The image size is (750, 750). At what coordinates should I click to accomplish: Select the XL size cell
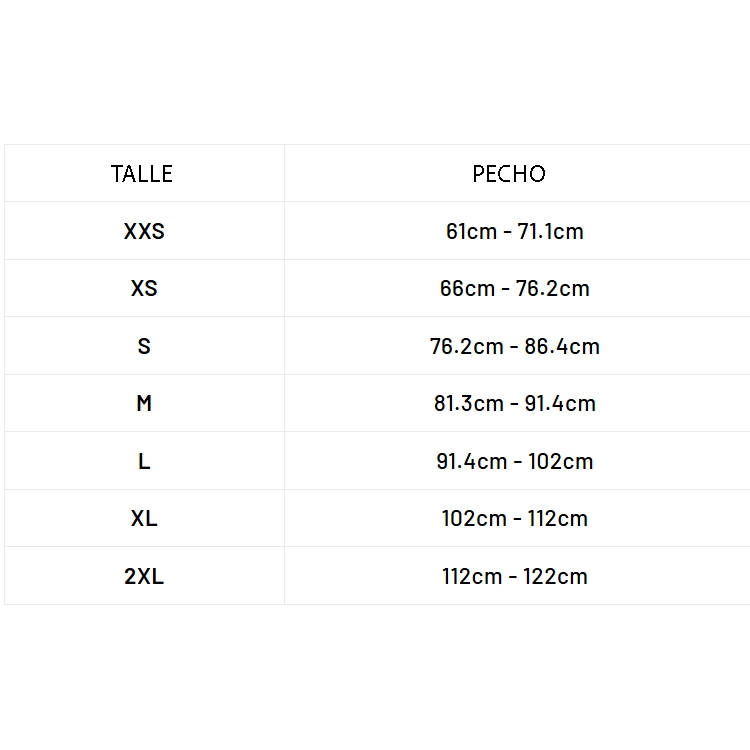coord(144,519)
